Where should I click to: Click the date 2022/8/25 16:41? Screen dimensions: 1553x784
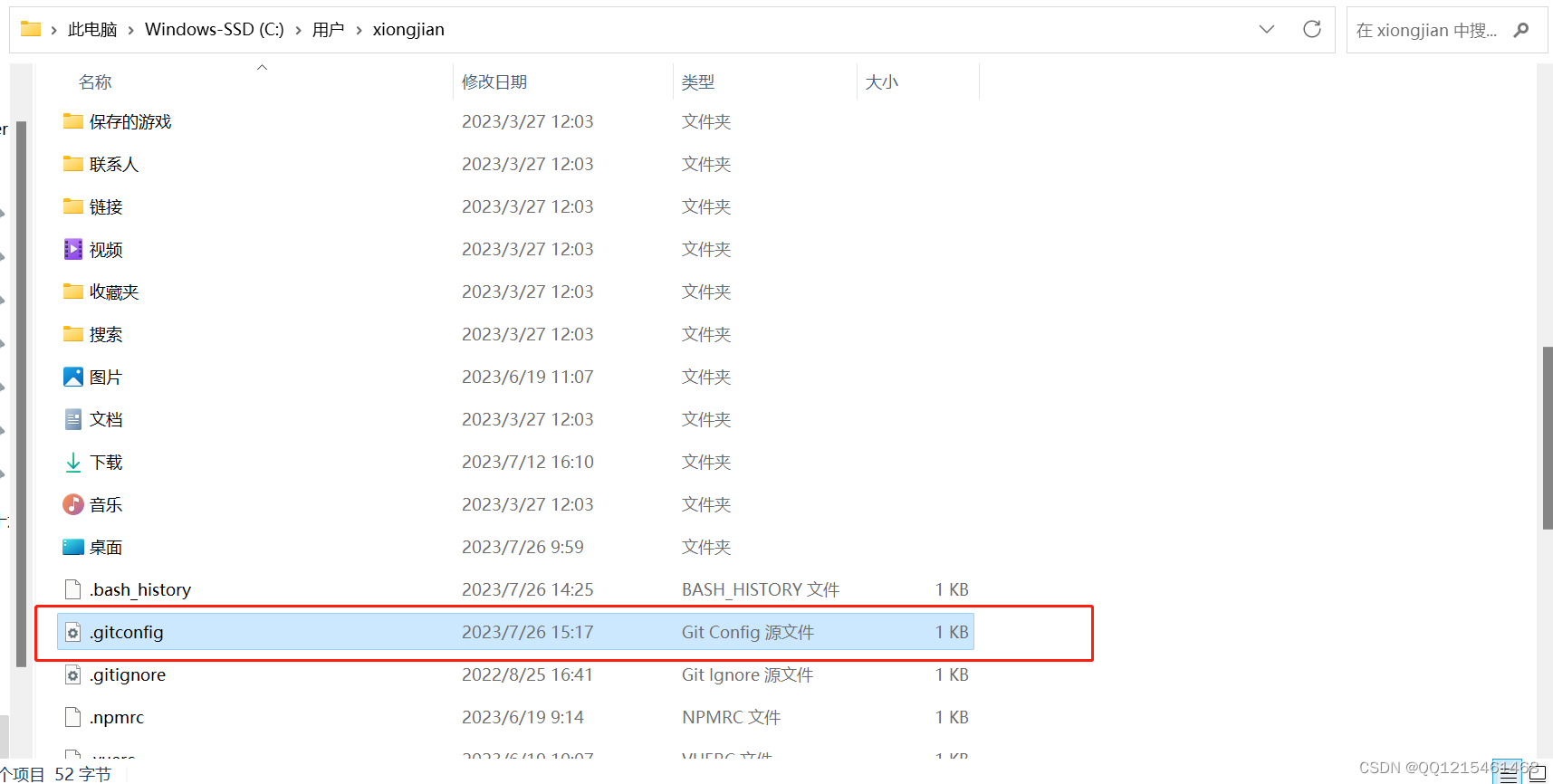[527, 674]
